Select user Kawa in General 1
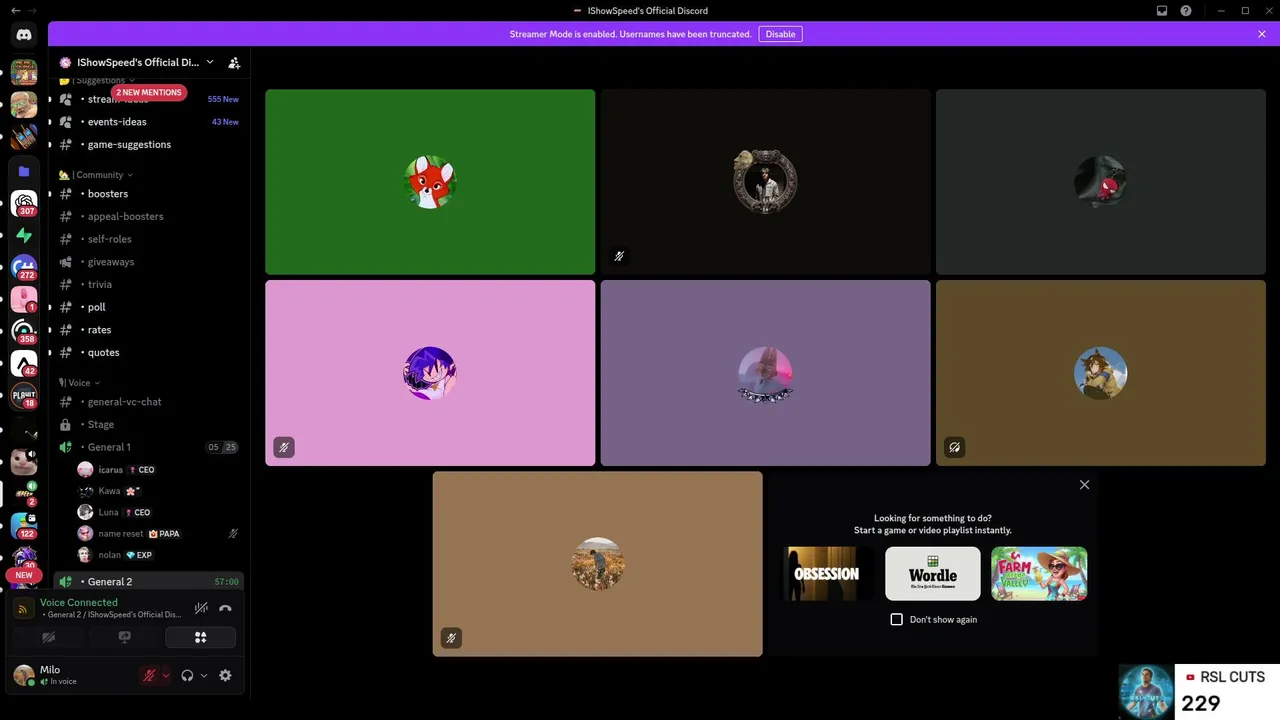1280x720 pixels. click(159, 491)
